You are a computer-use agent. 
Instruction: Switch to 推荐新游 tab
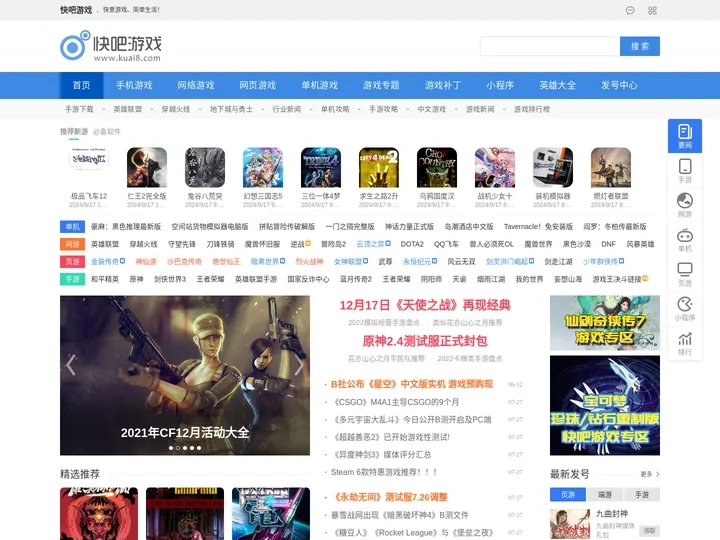click(74, 132)
